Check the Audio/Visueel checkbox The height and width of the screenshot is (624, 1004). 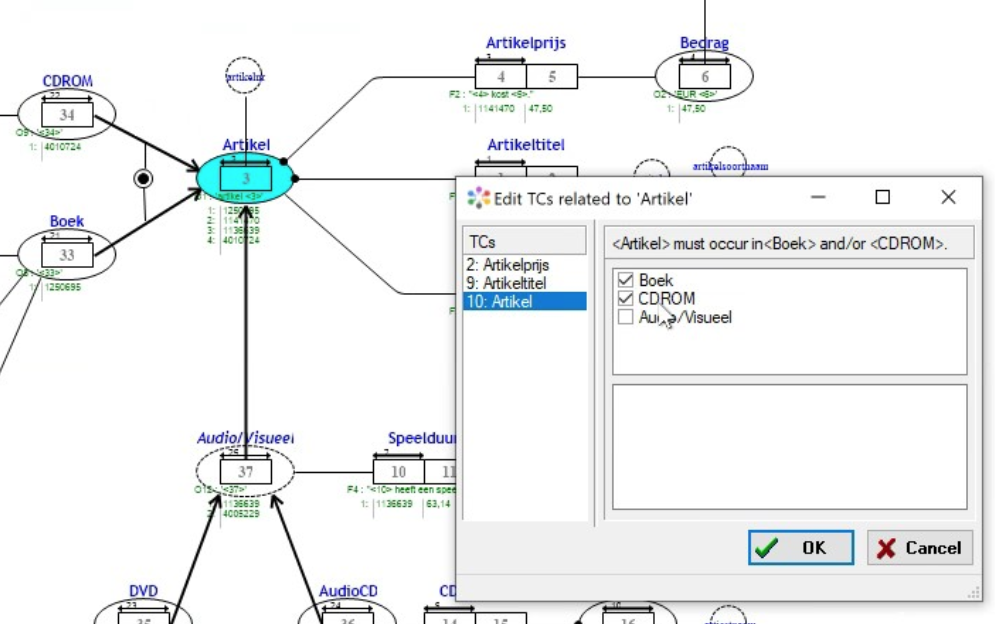(x=626, y=317)
